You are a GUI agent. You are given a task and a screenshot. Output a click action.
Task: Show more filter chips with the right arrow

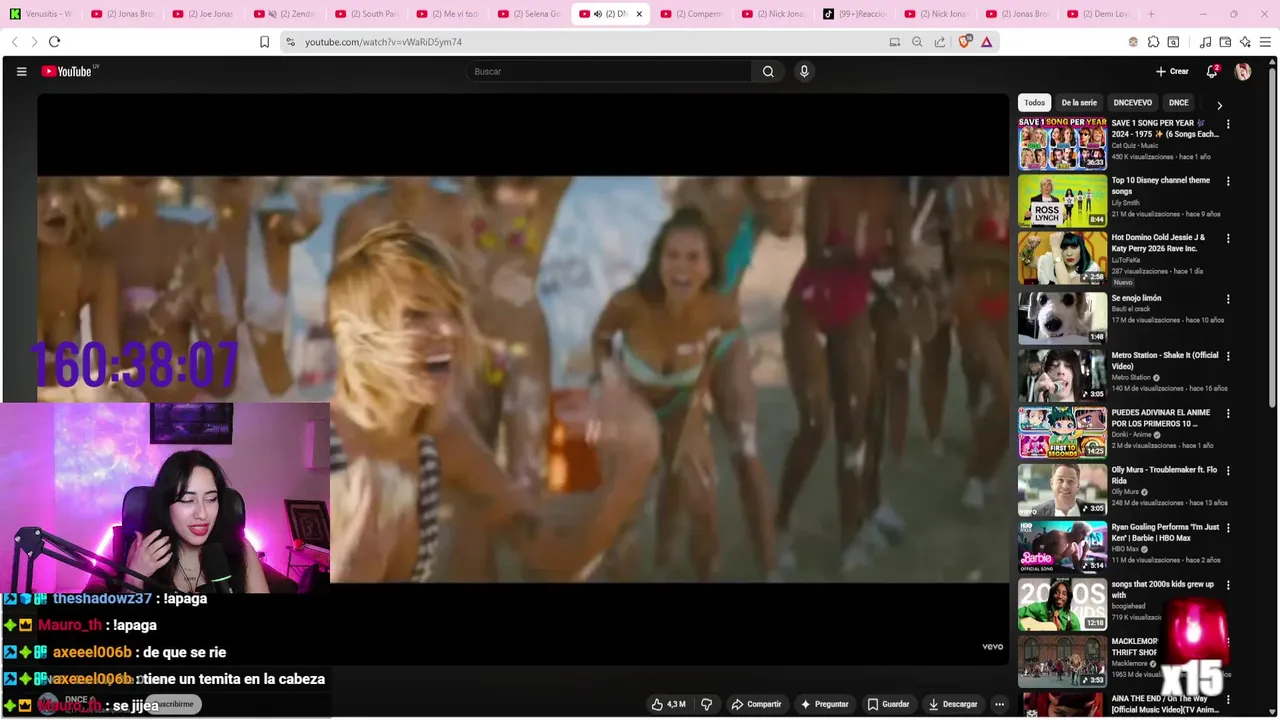coord(1219,105)
